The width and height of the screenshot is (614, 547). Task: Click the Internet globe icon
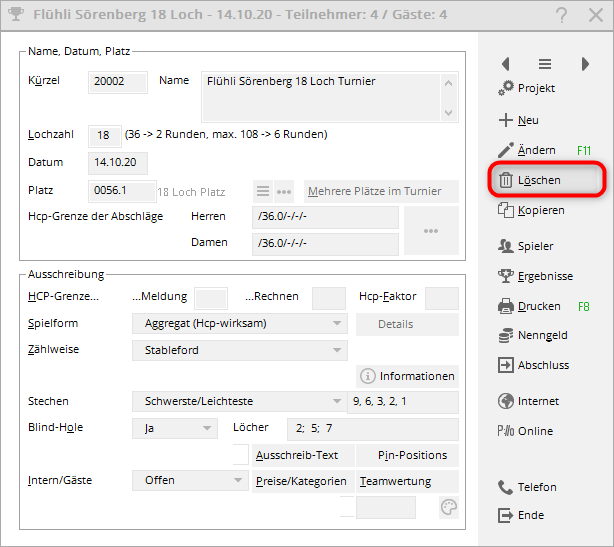point(506,401)
